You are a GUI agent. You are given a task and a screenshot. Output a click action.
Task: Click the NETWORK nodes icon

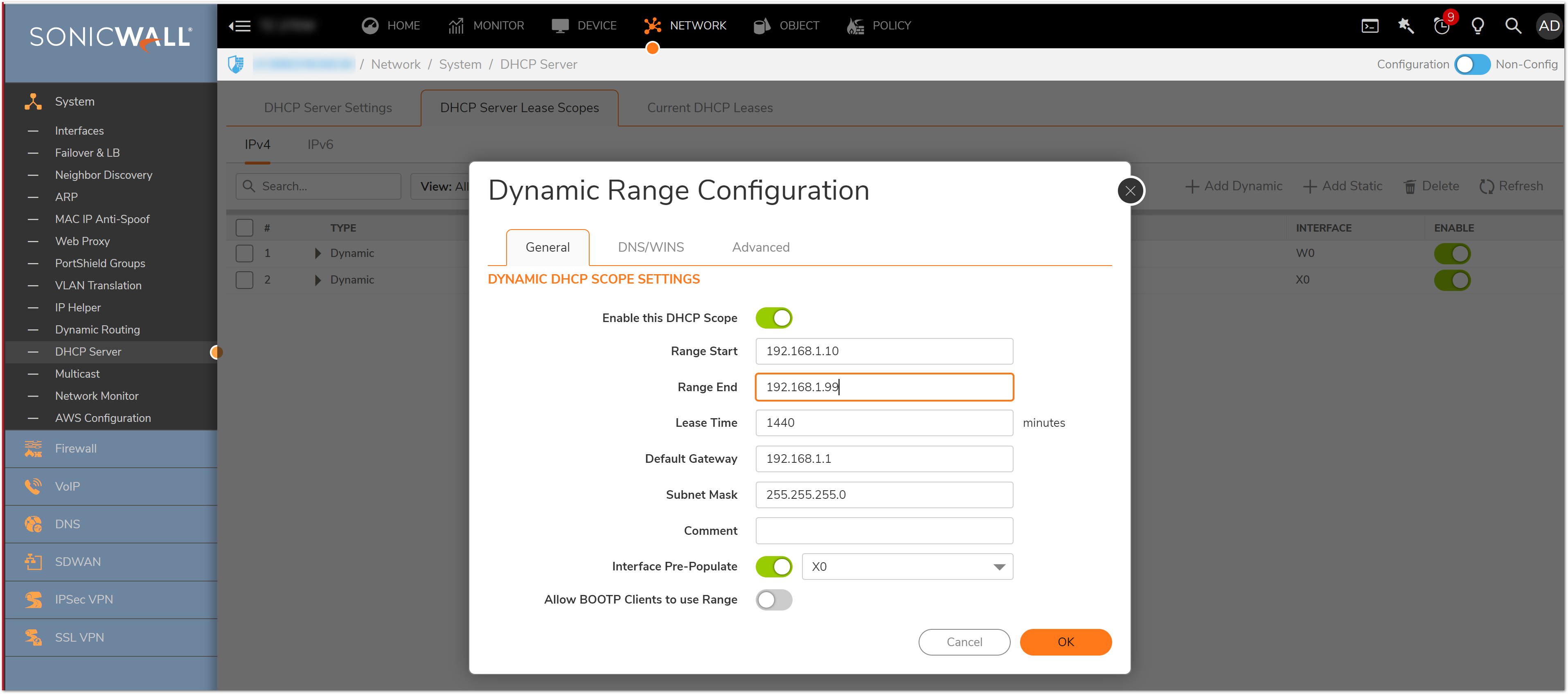(653, 25)
